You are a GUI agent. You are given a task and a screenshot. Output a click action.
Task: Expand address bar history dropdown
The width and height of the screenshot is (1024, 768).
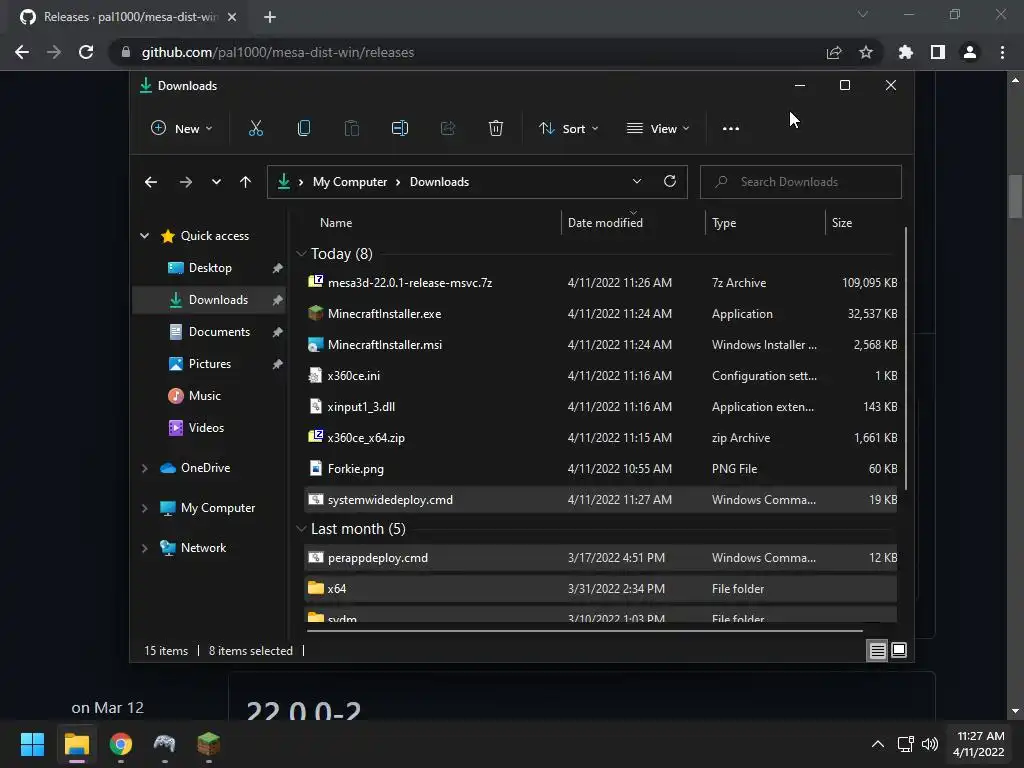pyautogui.click(x=637, y=182)
